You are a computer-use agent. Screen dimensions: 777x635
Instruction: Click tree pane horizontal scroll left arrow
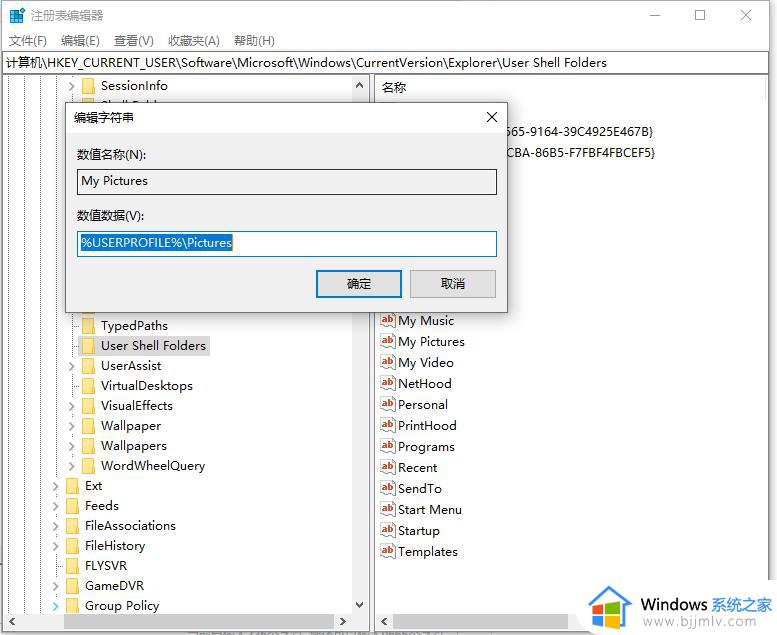(x=12, y=621)
